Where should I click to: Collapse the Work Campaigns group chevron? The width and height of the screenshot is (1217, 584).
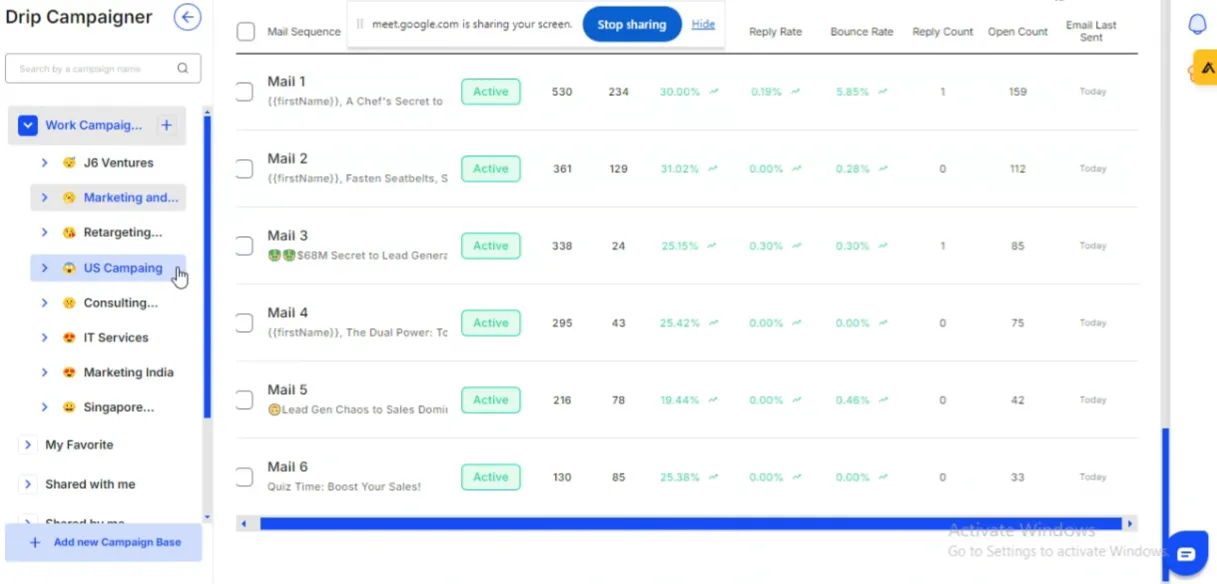click(x=28, y=125)
